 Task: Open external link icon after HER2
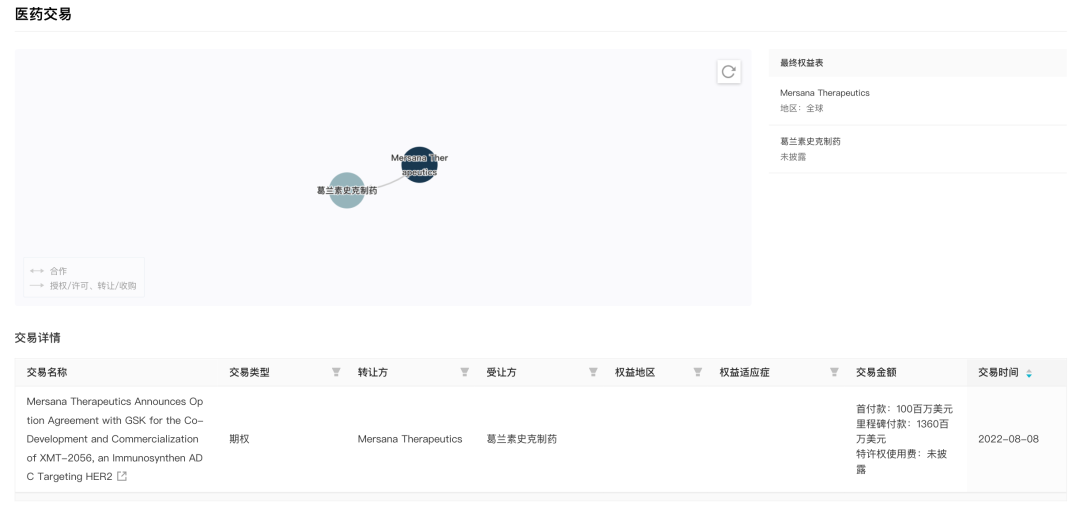(122, 476)
